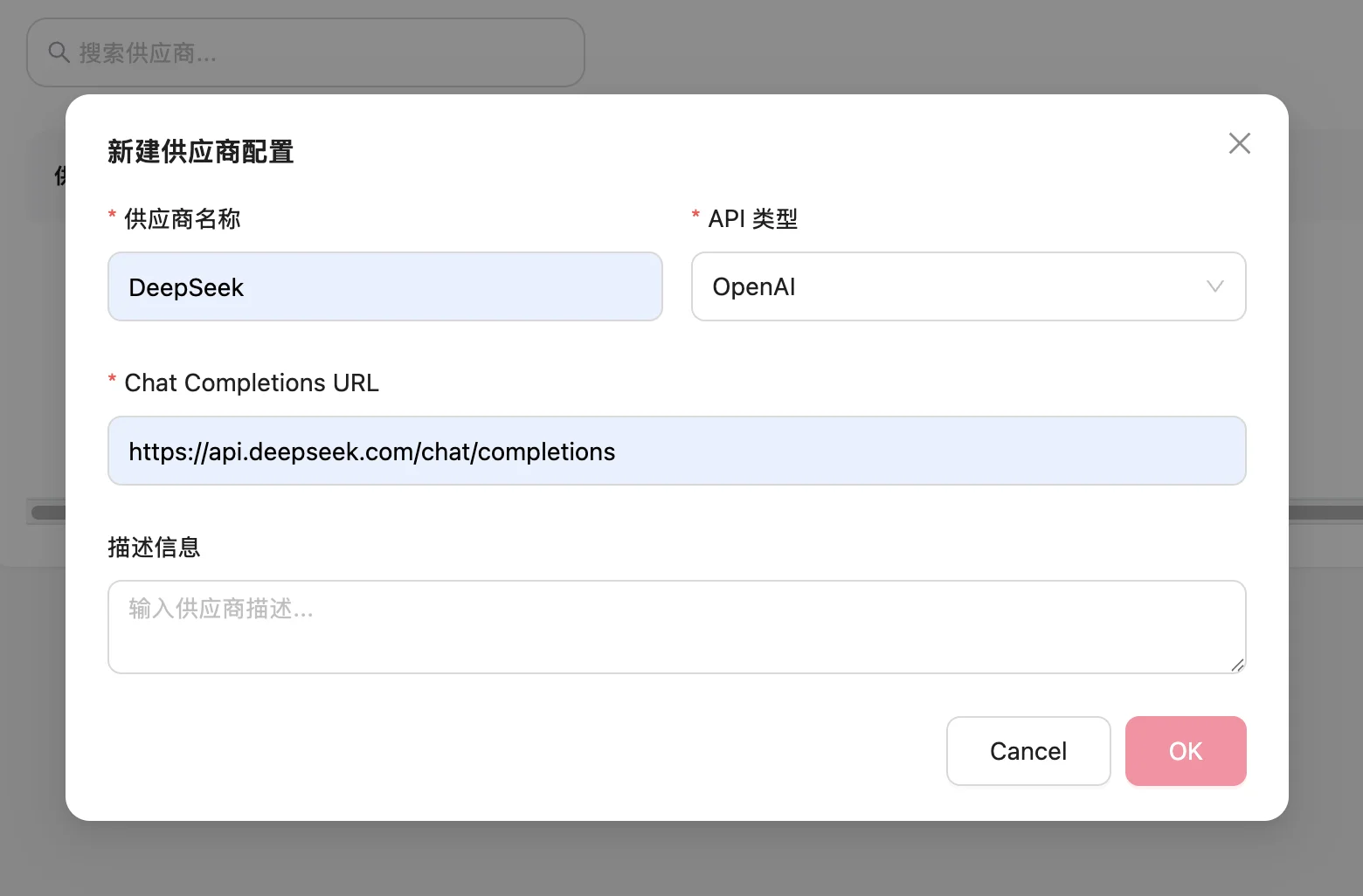
Task: Click the 描述信息 label
Action: pyautogui.click(x=154, y=547)
